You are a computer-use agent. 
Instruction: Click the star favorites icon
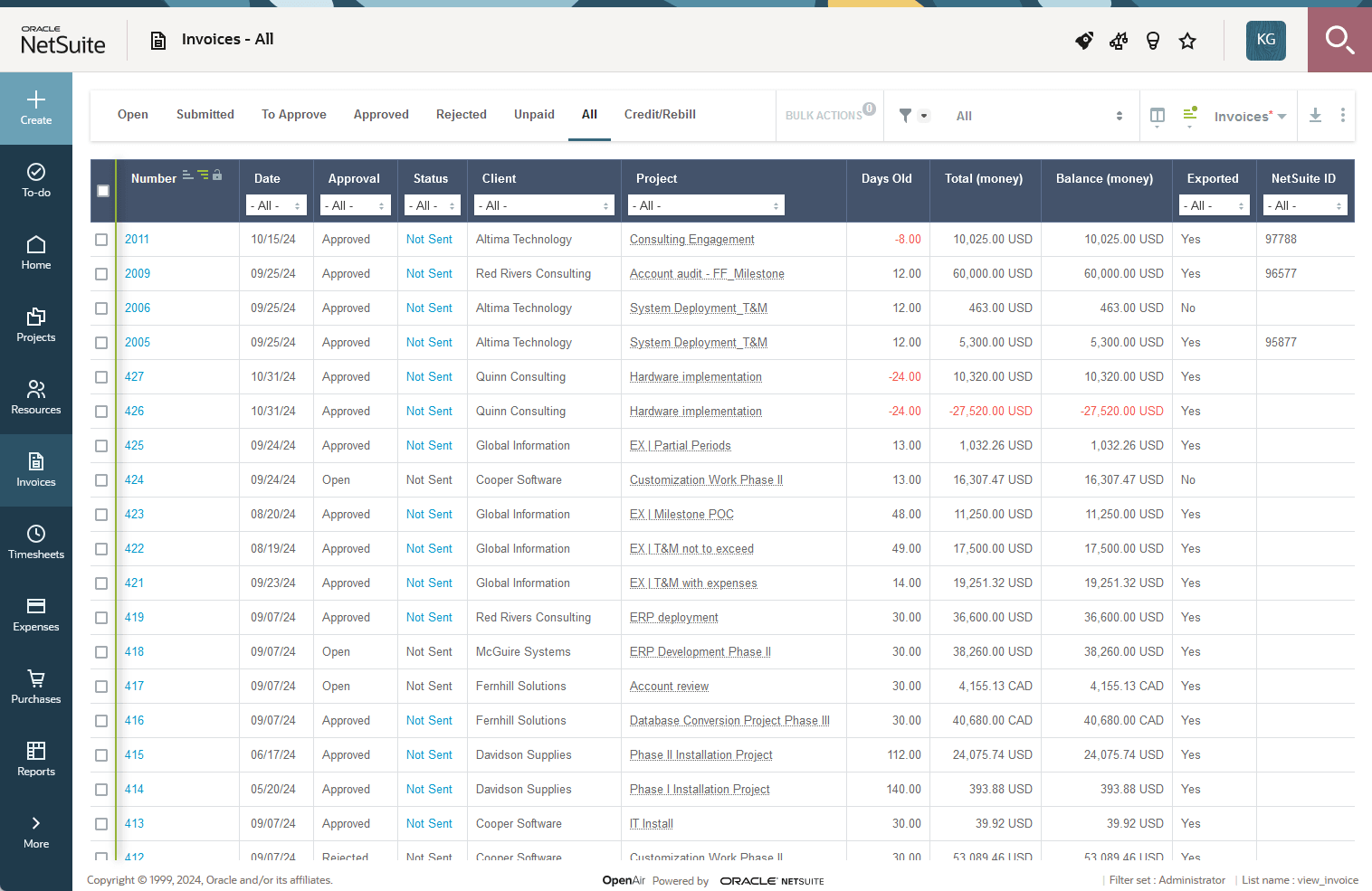coord(1187,41)
